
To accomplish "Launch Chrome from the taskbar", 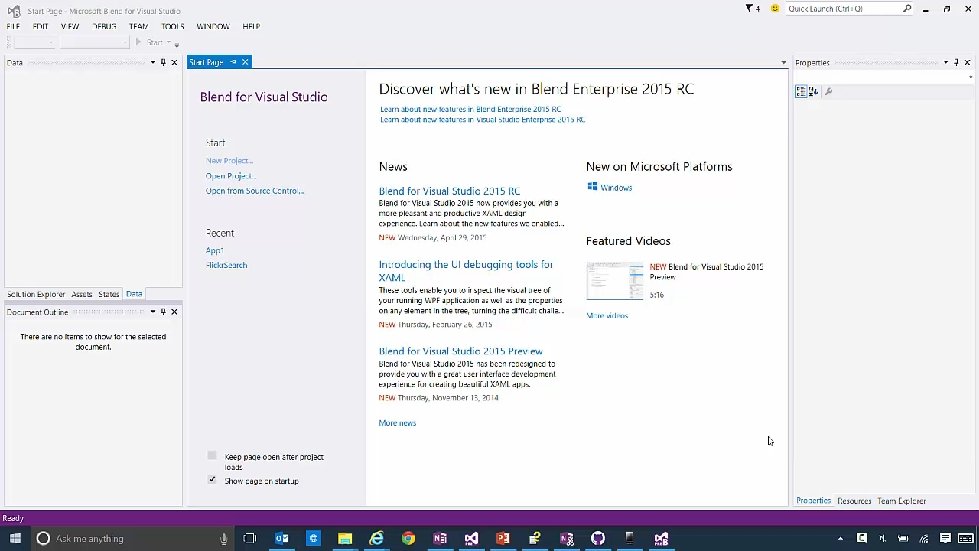I will point(408,538).
